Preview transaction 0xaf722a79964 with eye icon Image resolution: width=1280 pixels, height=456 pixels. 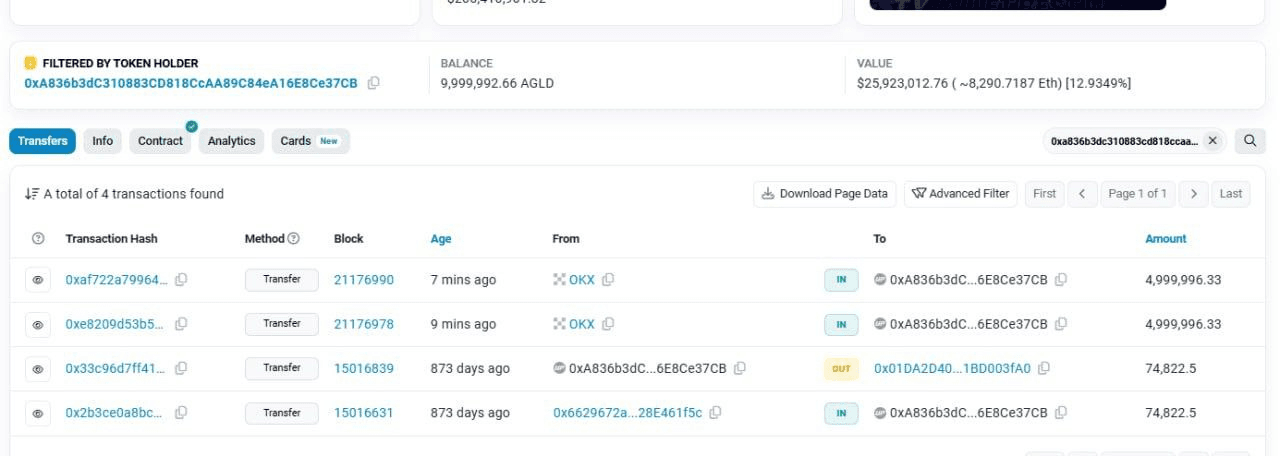(38, 280)
